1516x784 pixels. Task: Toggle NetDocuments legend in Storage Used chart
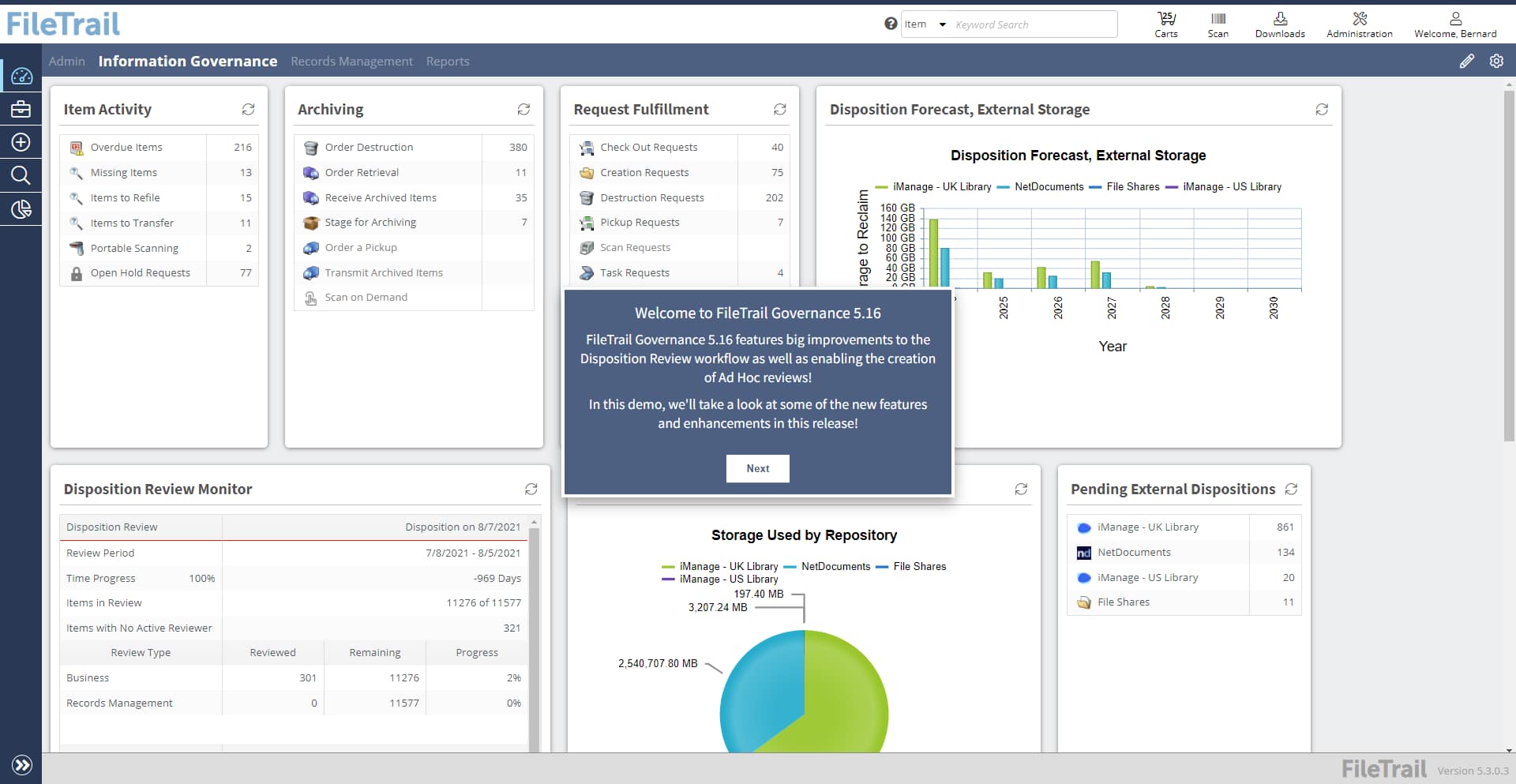(827, 566)
